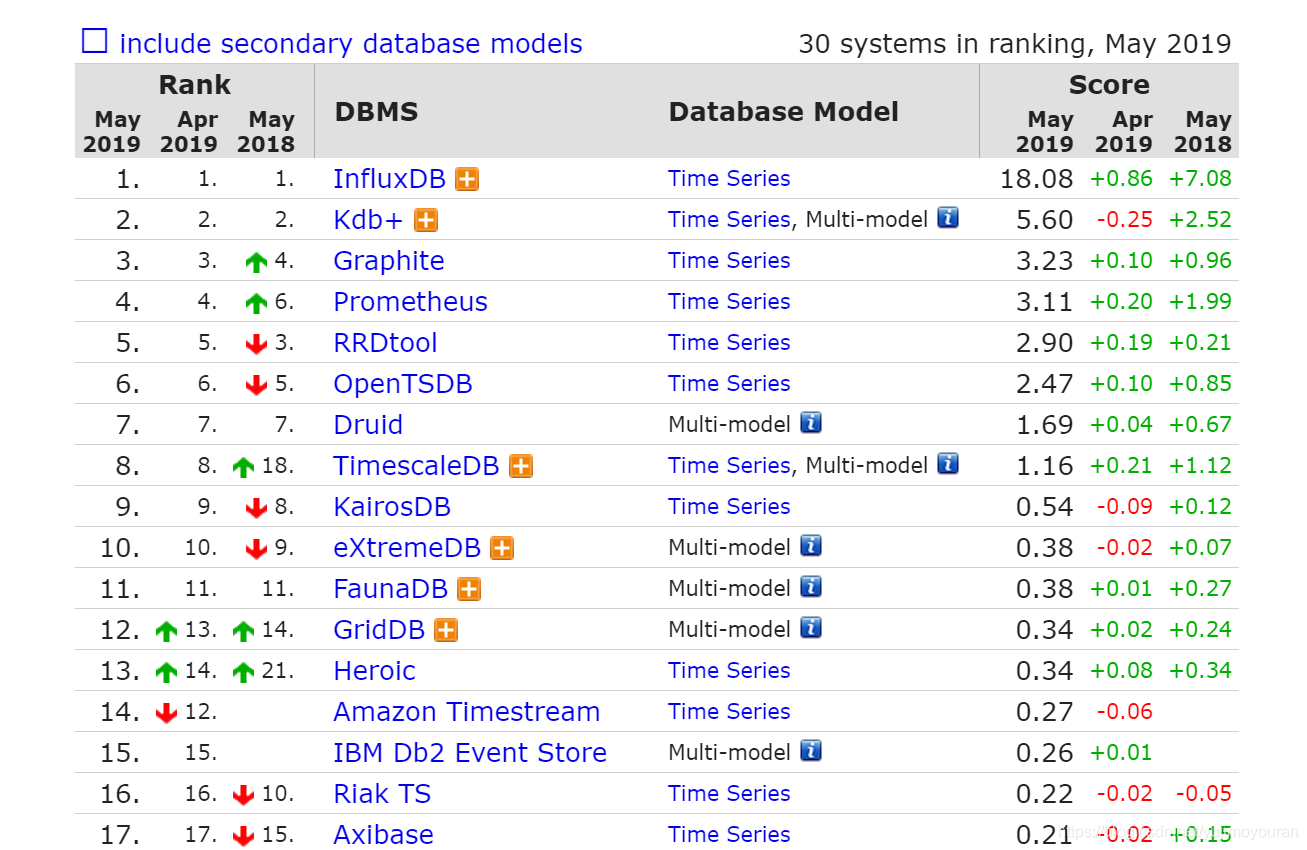Click the +7.08 yearly change value

[x=1200, y=179]
